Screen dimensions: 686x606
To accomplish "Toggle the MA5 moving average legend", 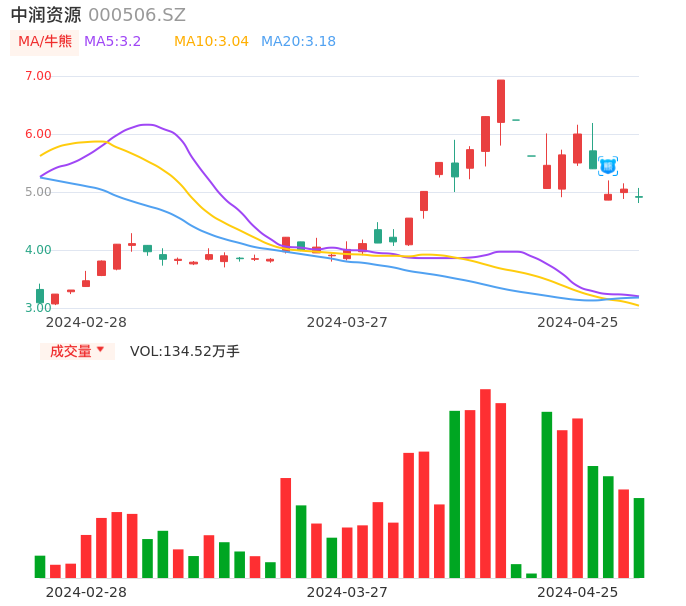I will (x=112, y=42).
